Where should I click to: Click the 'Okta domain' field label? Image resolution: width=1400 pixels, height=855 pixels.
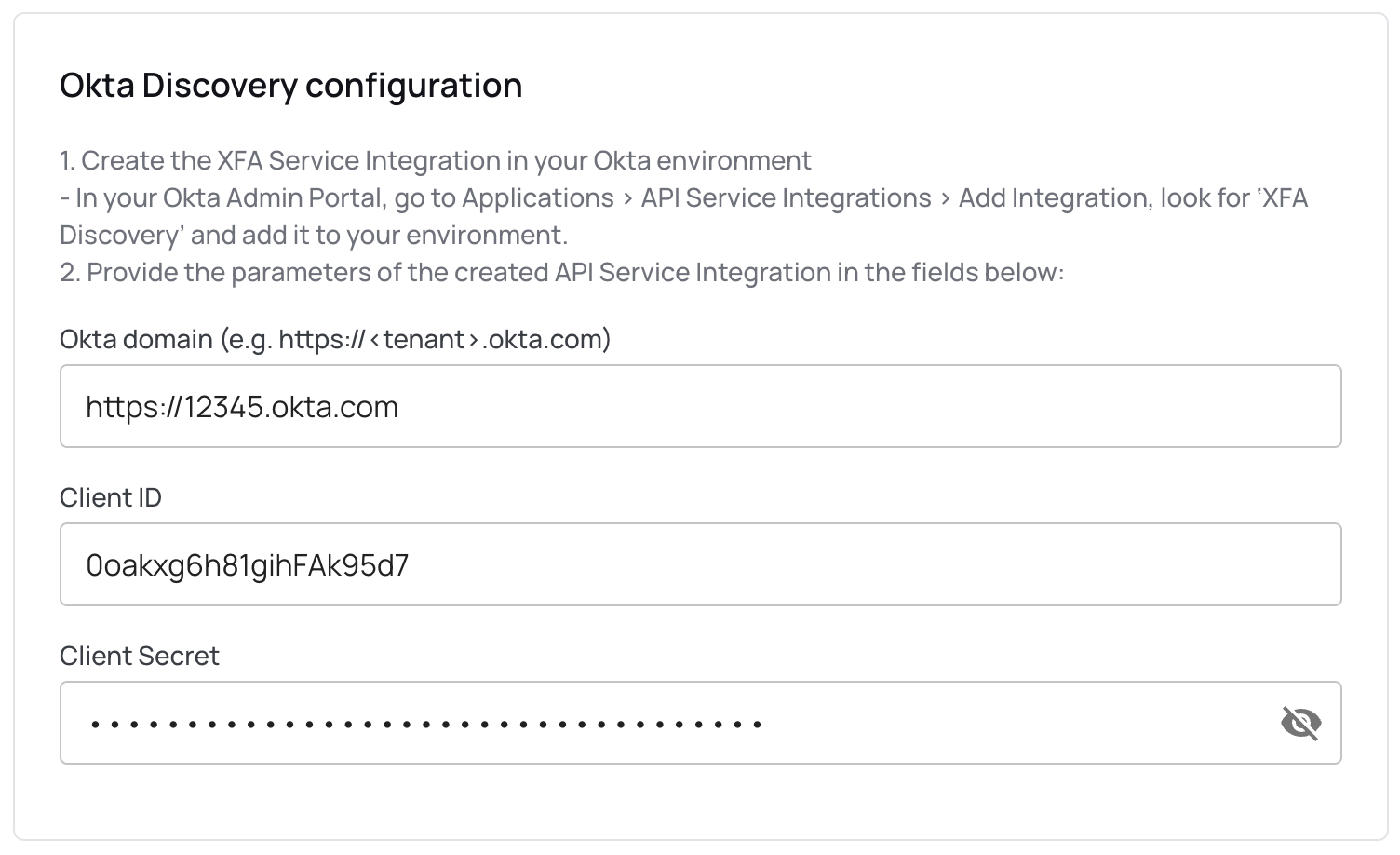(x=335, y=339)
